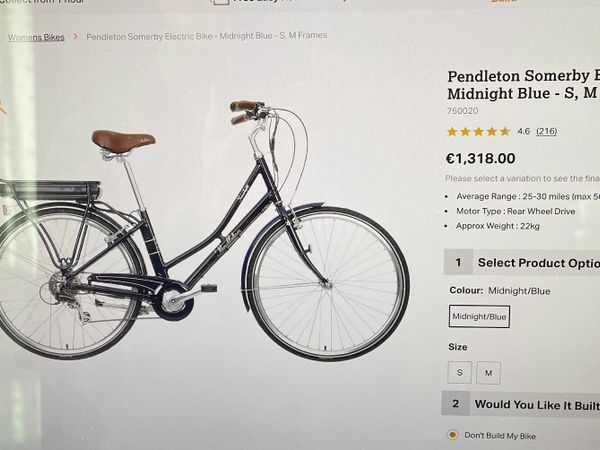Open the Womens Bikes breadcrumb link
Image resolution: width=600 pixels, height=450 pixels.
coord(36,38)
